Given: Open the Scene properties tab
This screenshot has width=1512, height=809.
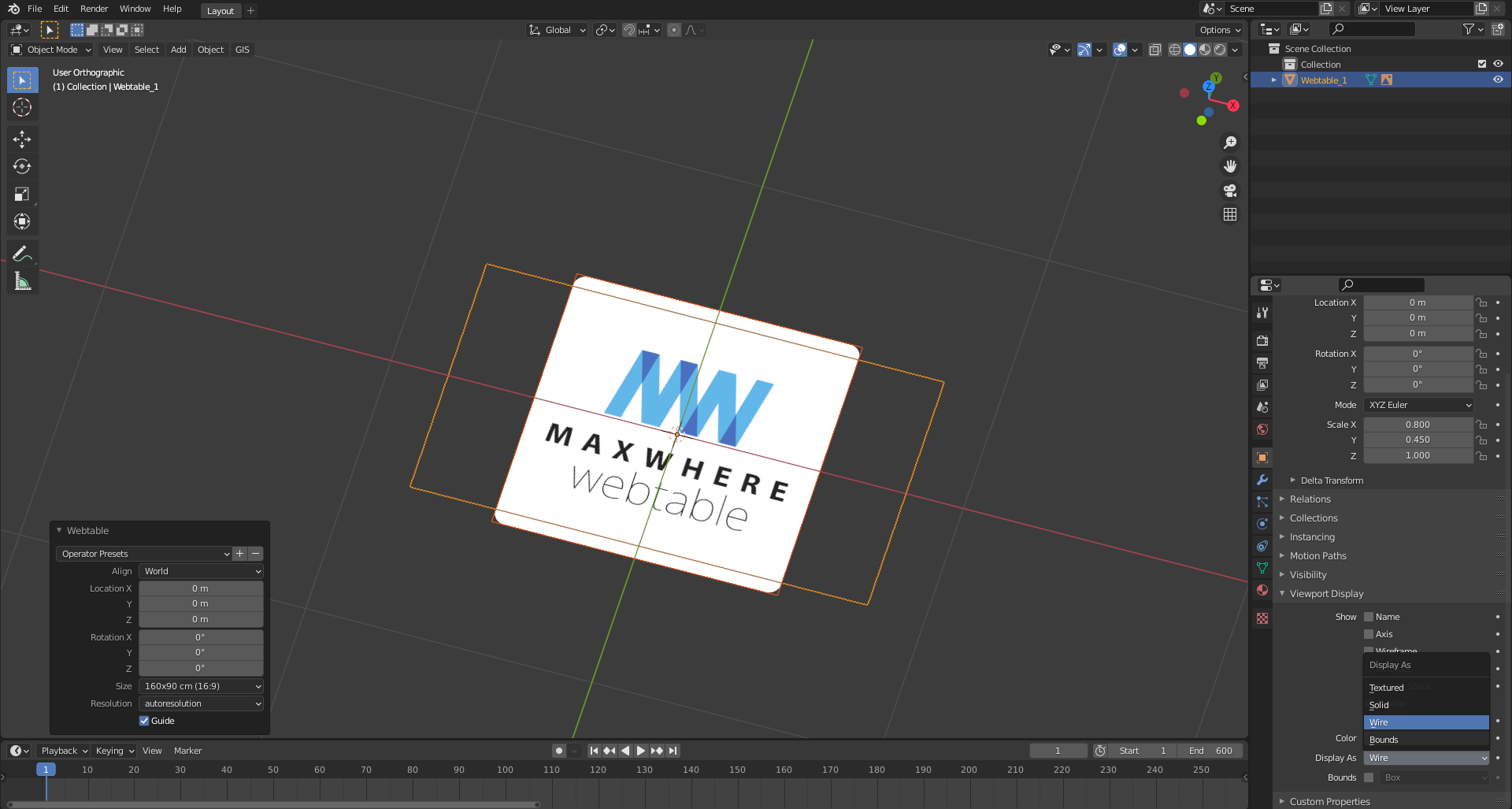Looking at the screenshot, I should [x=1262, y=407].
